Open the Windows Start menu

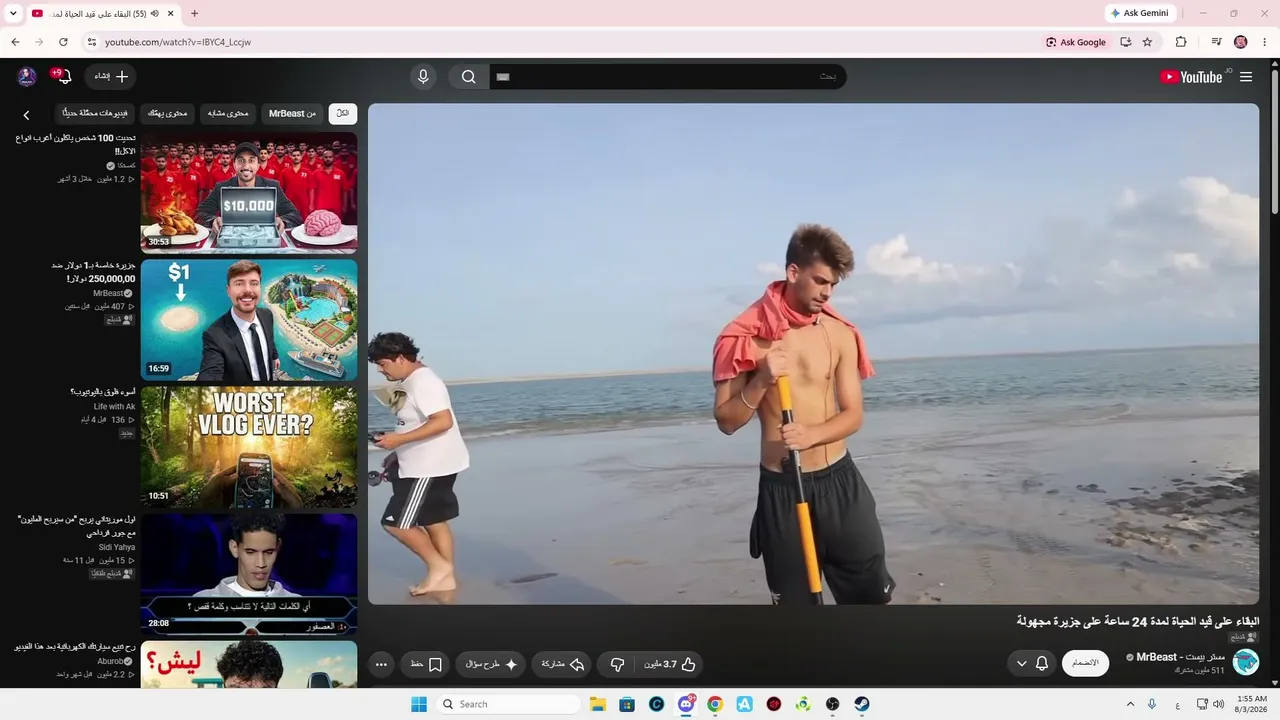[x=418, y=704]
